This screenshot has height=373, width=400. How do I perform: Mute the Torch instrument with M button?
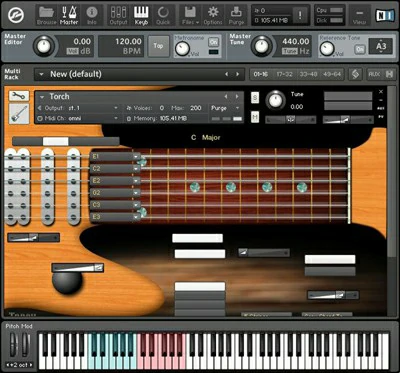click(255, 117)
